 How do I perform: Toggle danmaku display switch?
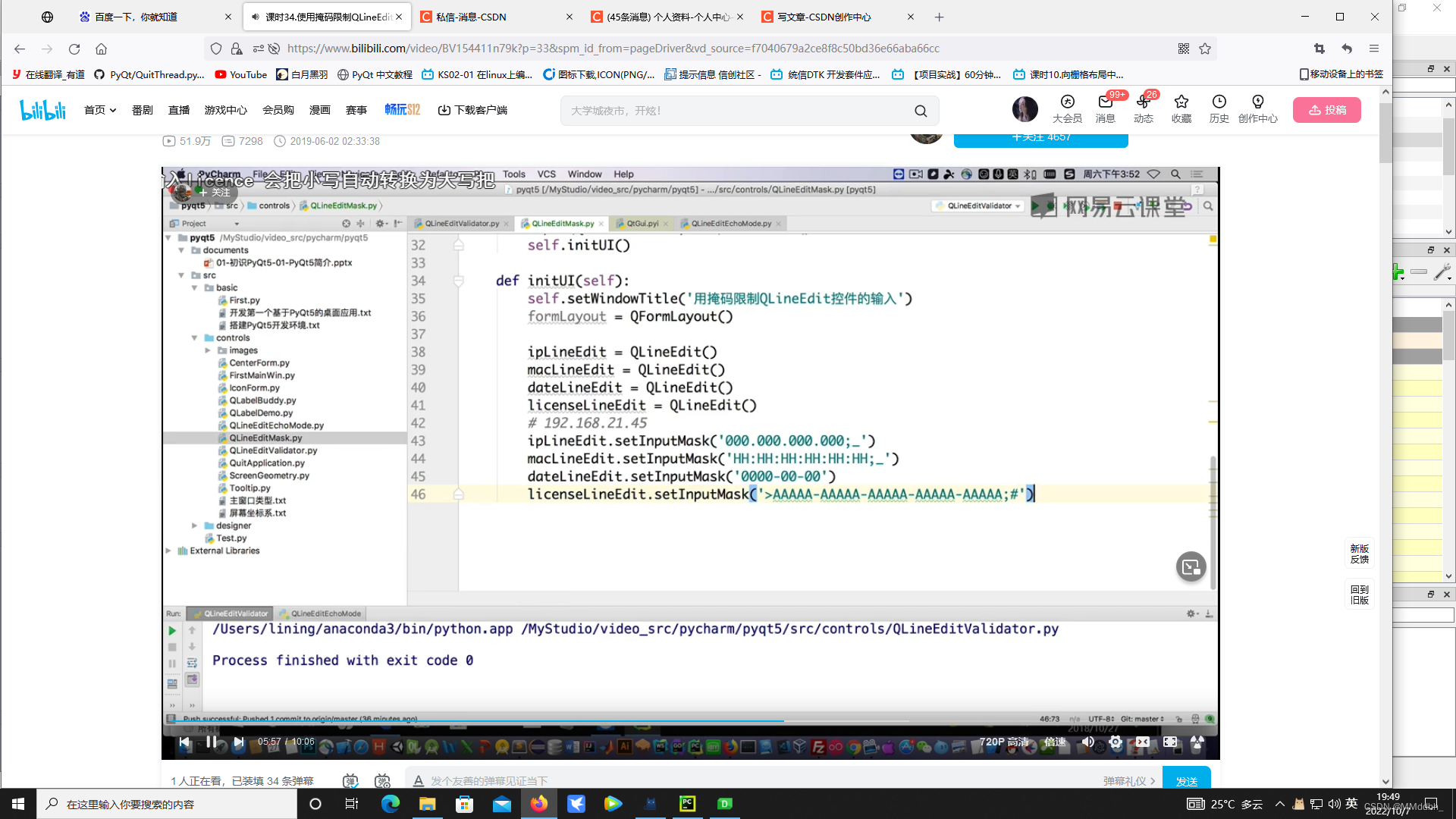350,780
